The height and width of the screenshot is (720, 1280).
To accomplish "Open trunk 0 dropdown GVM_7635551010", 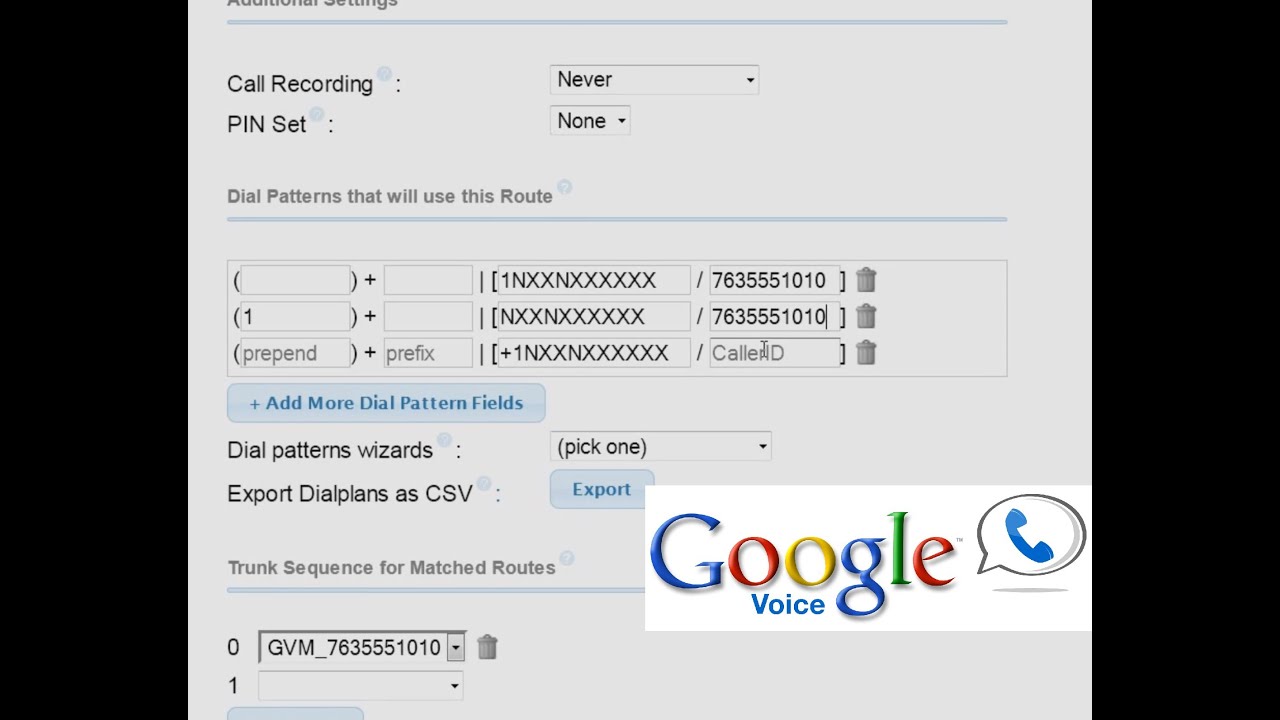I will pos(362,647).
